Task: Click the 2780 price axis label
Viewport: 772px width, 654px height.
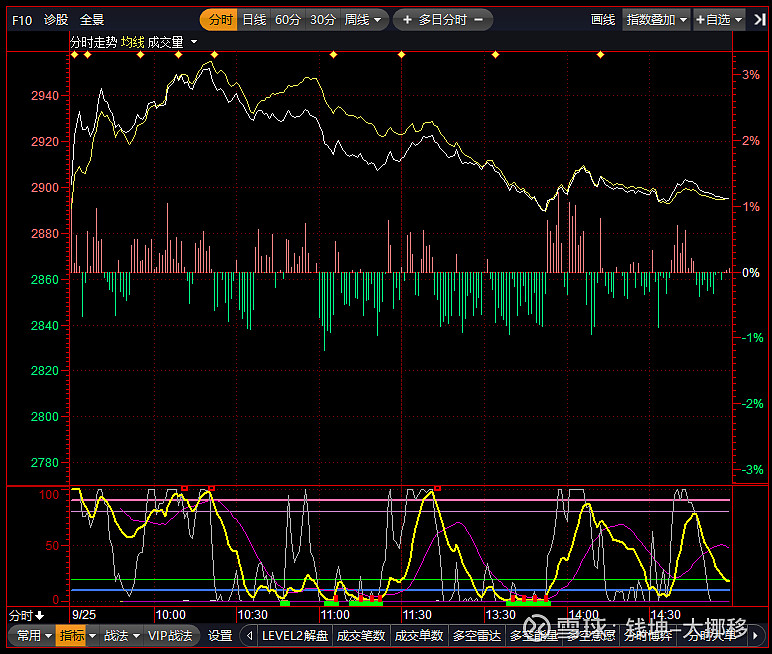Action: tap(45, 463)
